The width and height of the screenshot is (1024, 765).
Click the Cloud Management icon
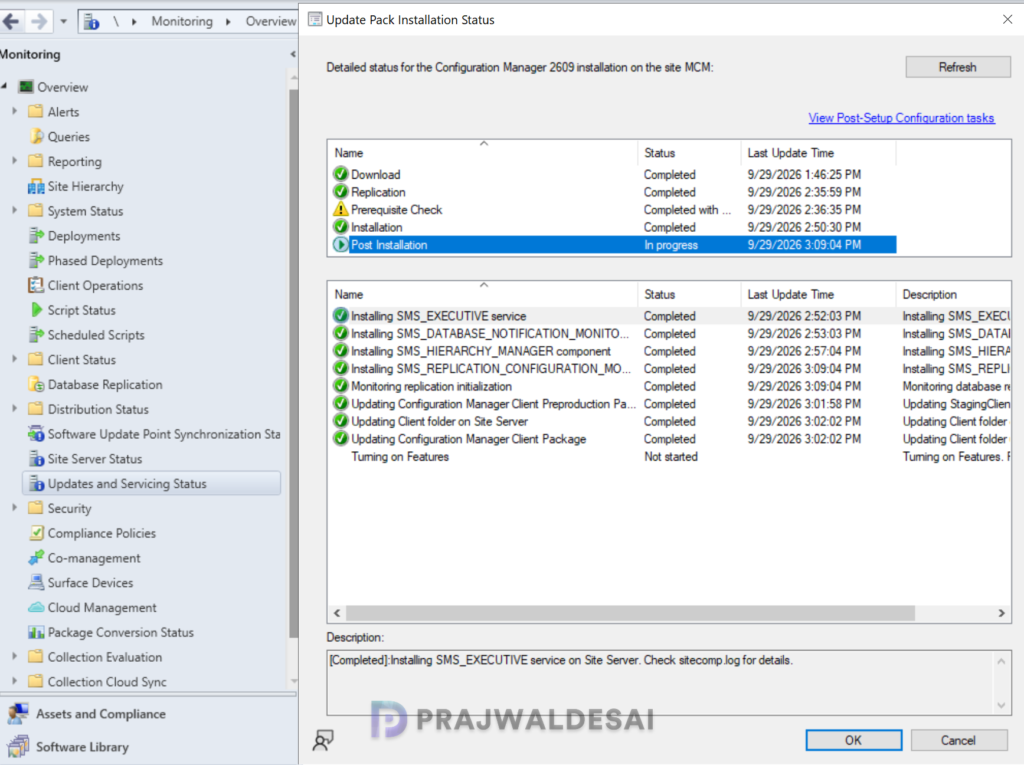[36, 607]
